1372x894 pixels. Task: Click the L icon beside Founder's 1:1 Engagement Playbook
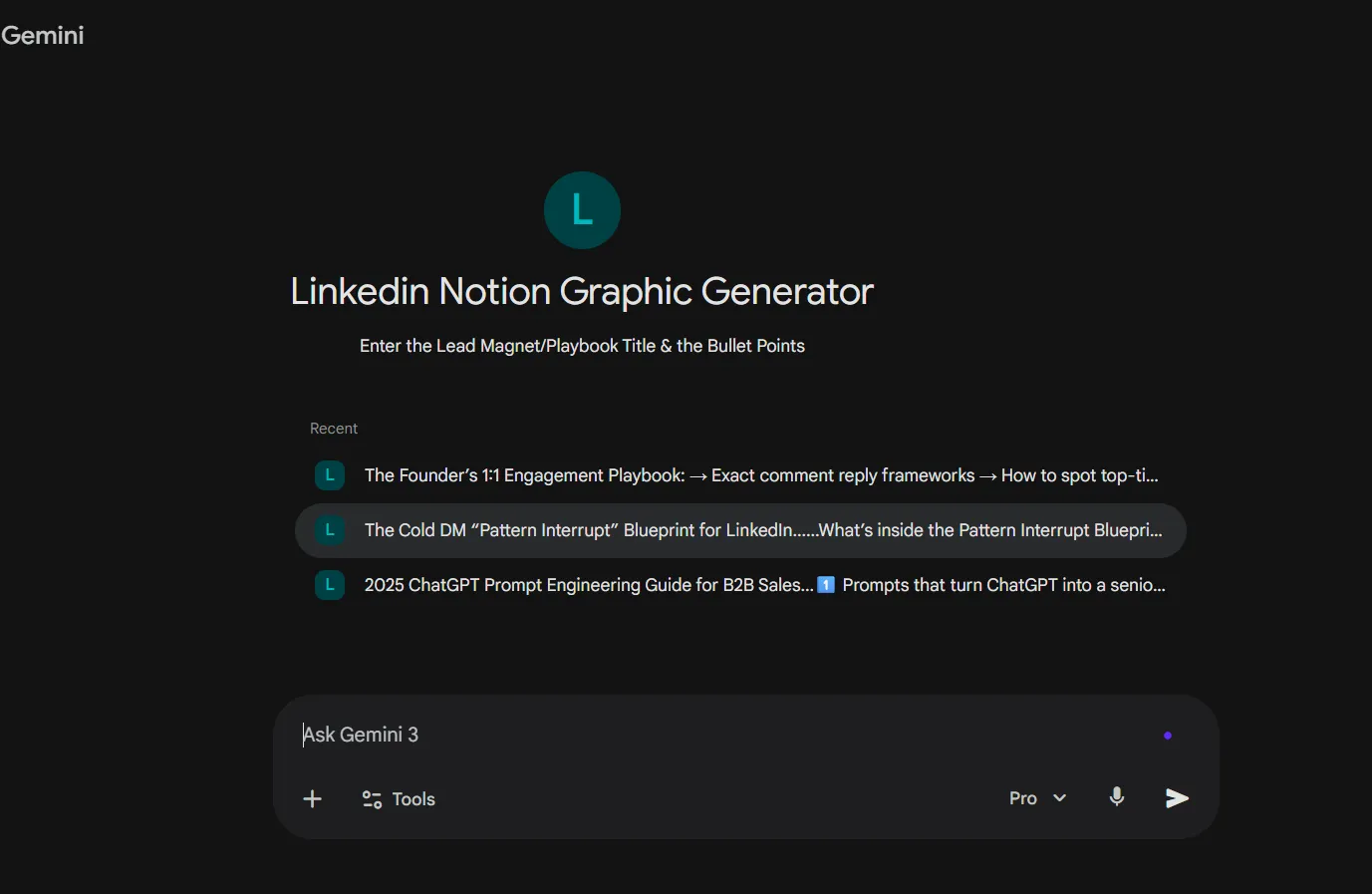pyautogui.click(x=330, y=475)
